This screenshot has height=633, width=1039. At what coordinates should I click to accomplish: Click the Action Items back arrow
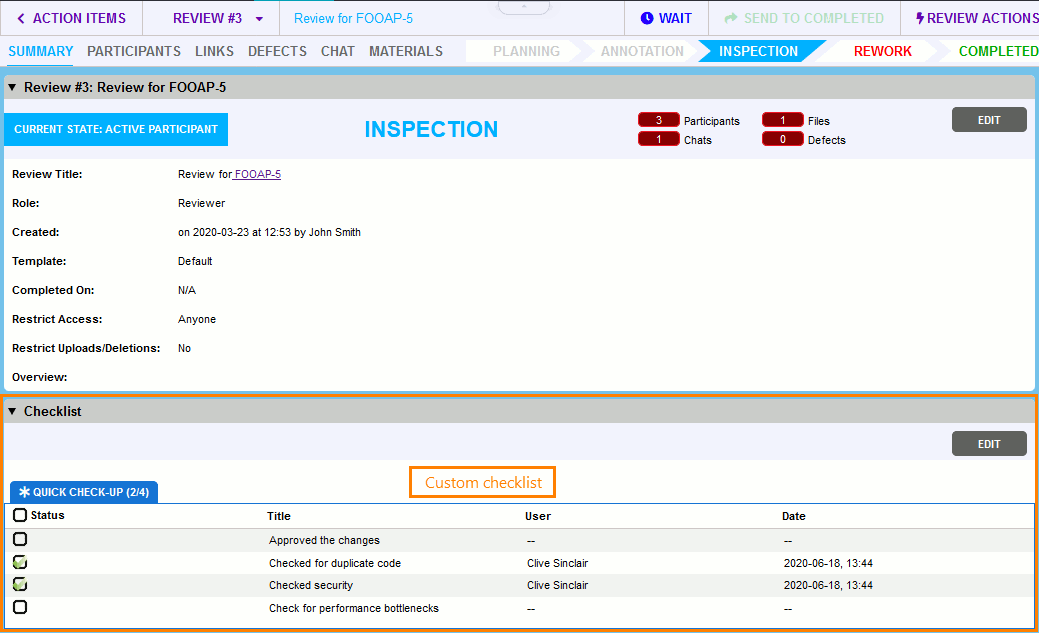coord(21,18)
